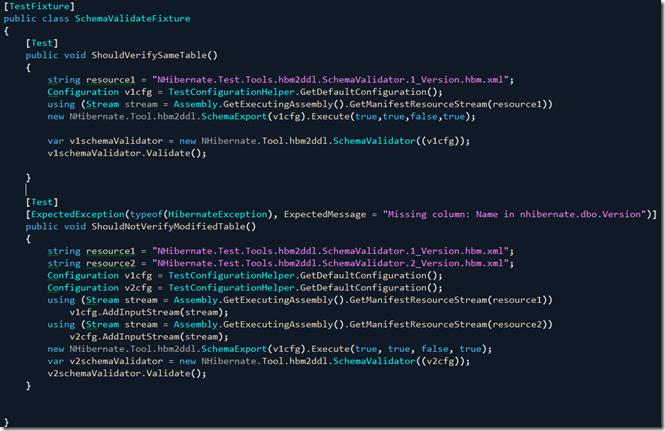This screenshot has height=431, width=665.
Task: Click the v1cfg.AddInputStream(stream) call
Action: point(149,312)
